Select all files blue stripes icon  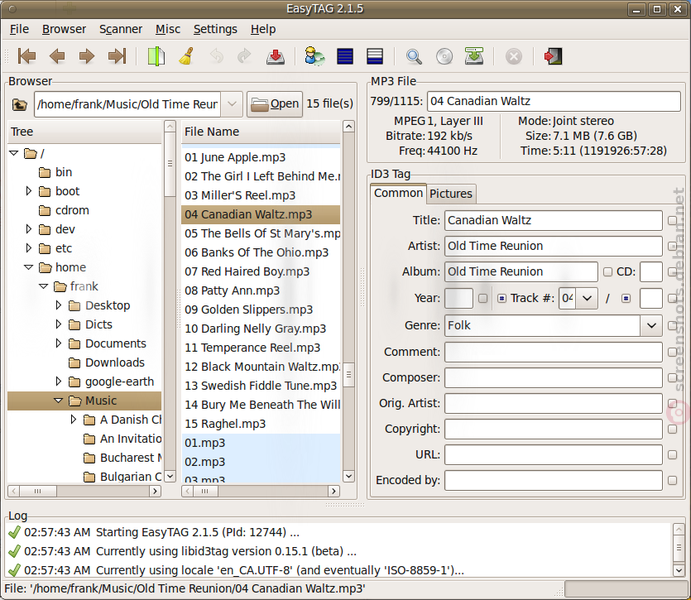(x=345, y=56)
